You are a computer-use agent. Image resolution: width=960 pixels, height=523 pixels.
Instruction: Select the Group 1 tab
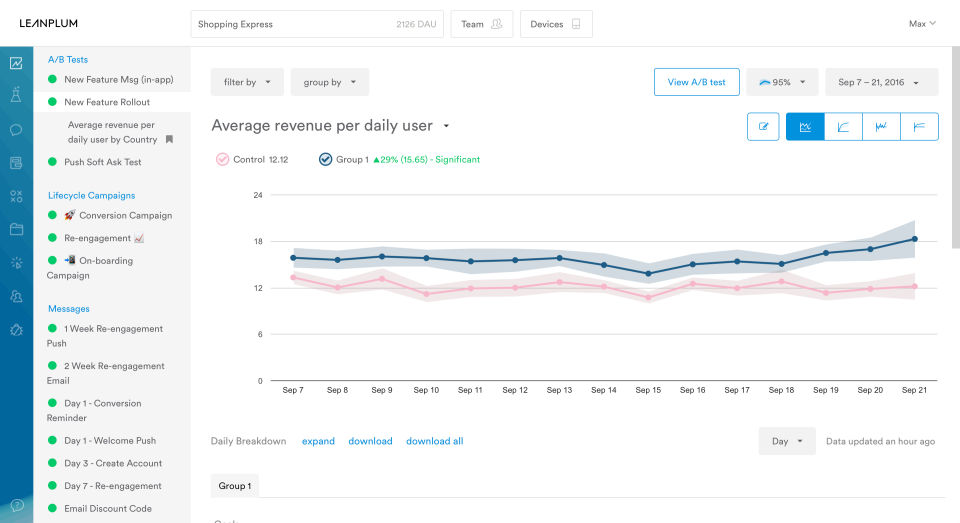[235, 486]
